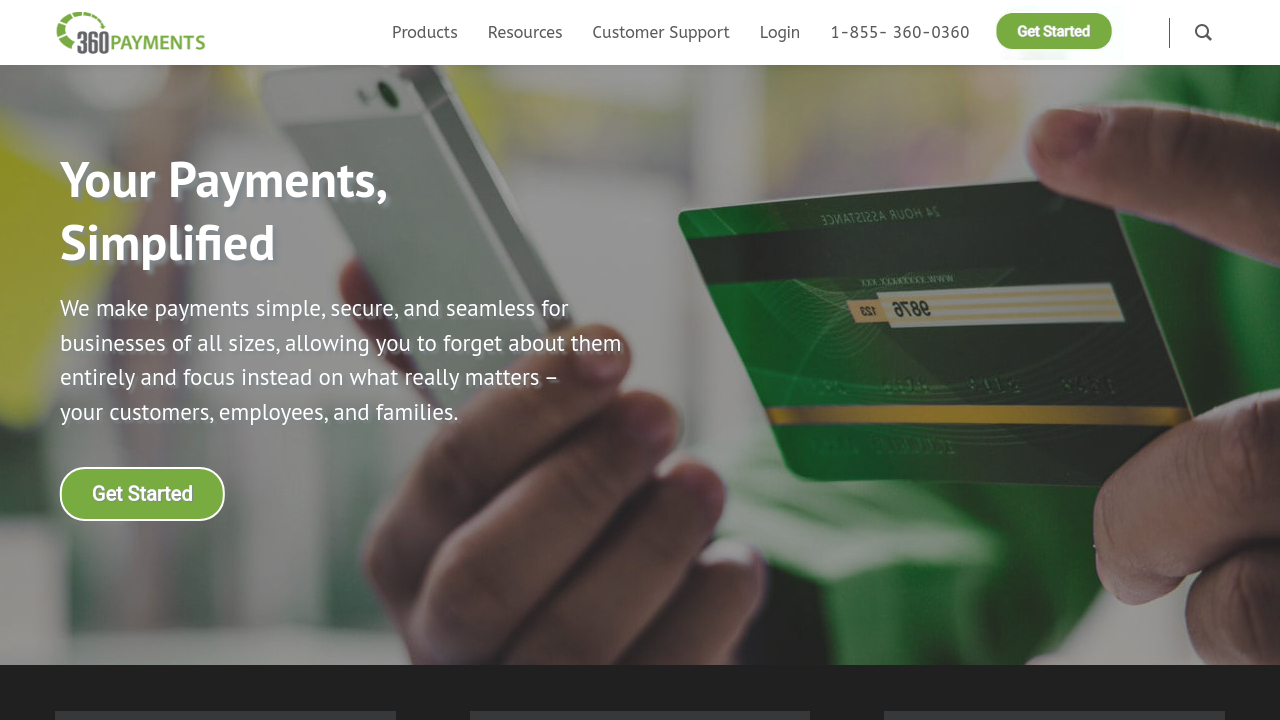Click the 1-855-360-0360 phone number

pyautogui.click(x=900, y=32)
